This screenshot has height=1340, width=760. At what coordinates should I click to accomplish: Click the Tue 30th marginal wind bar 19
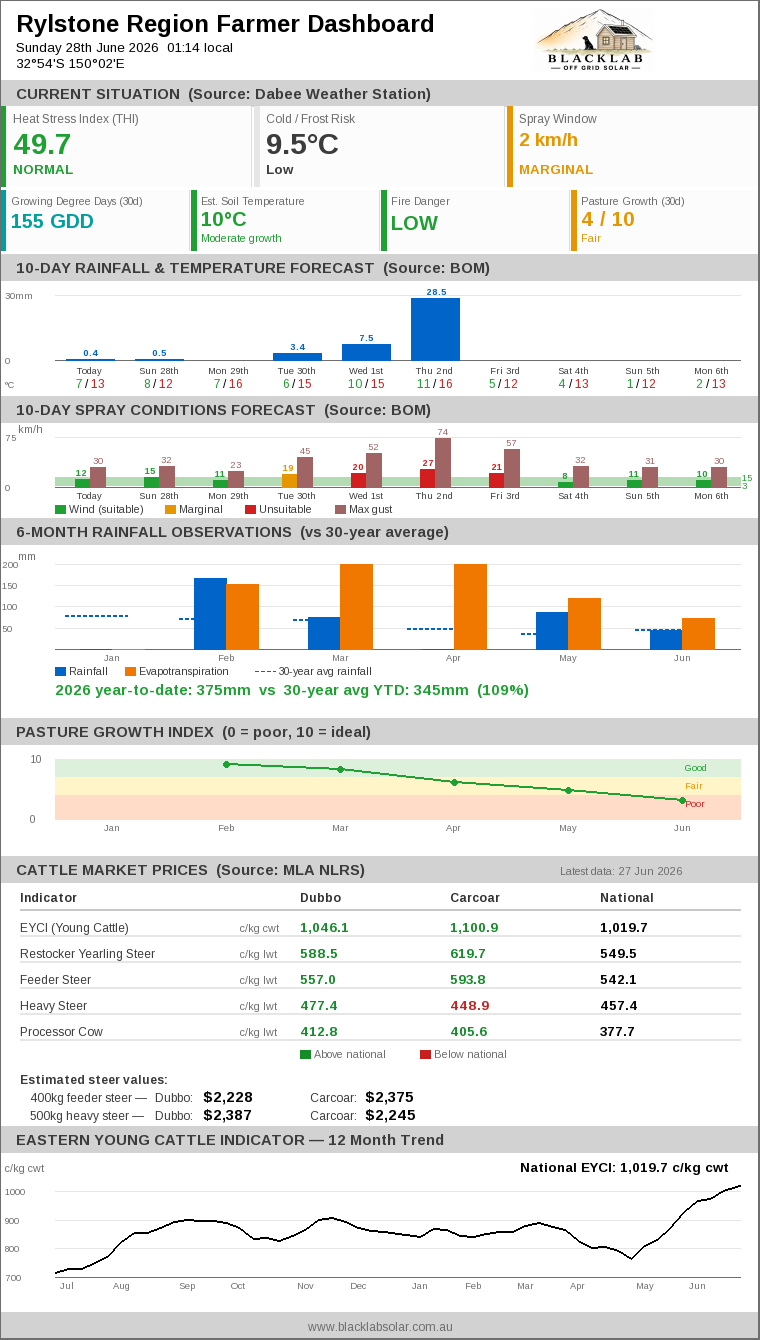coord(289,481)
